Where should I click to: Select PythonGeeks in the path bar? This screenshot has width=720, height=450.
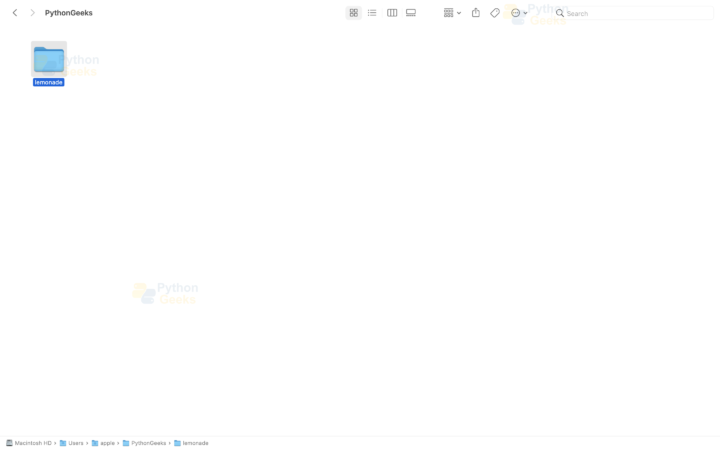tap(145, 443)
